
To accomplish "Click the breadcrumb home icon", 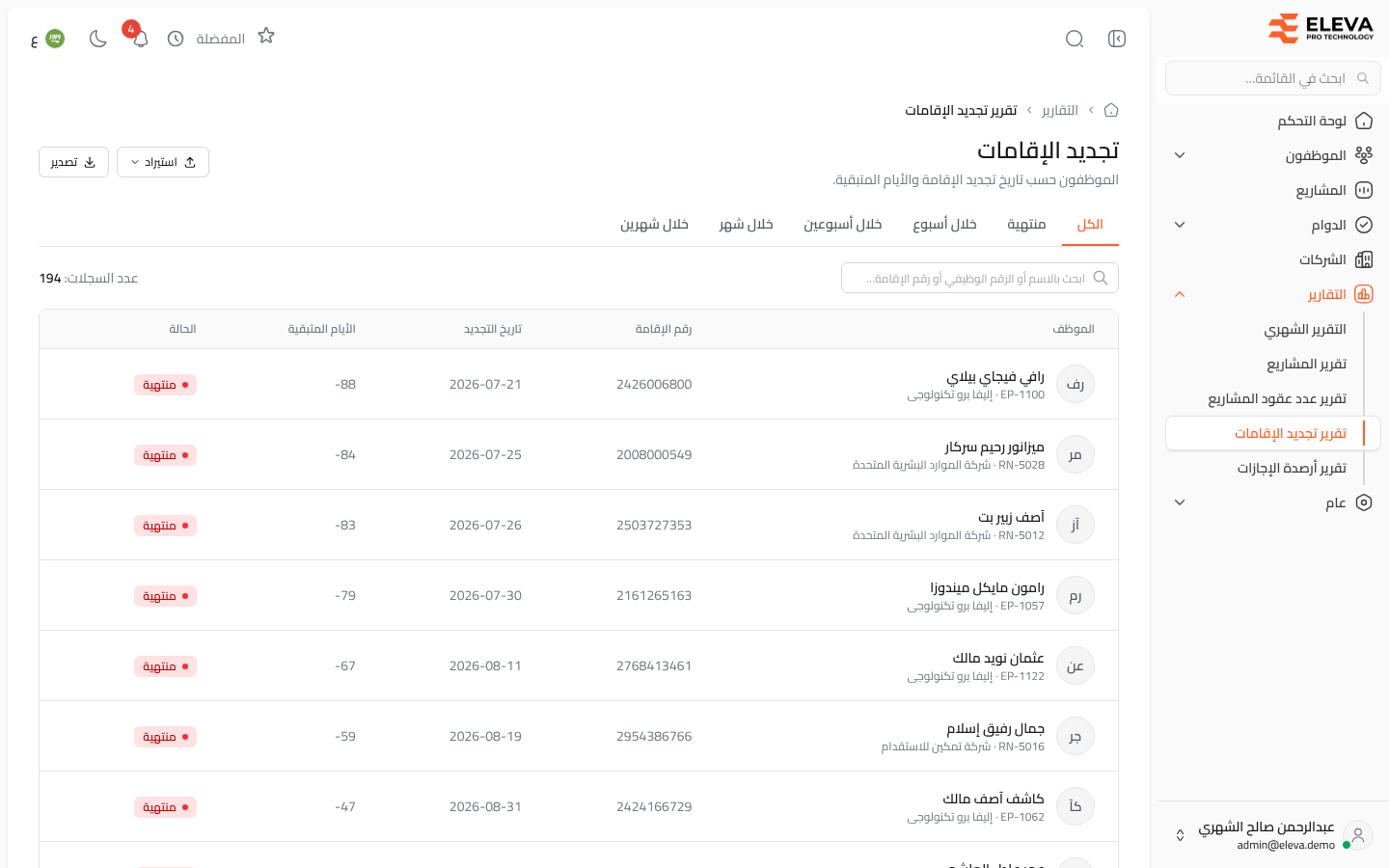I will click(x=1111, y=110).
